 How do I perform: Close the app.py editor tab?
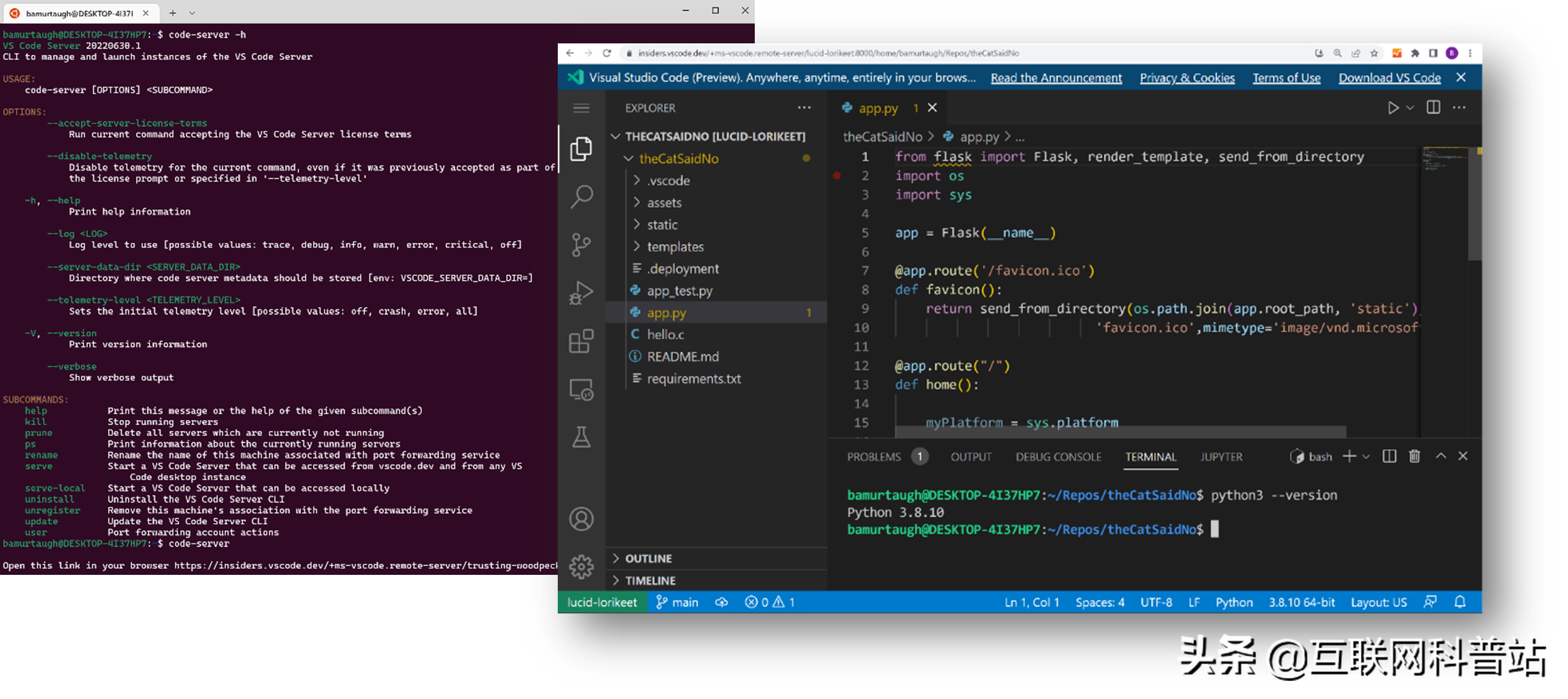[x=932, y=108]
